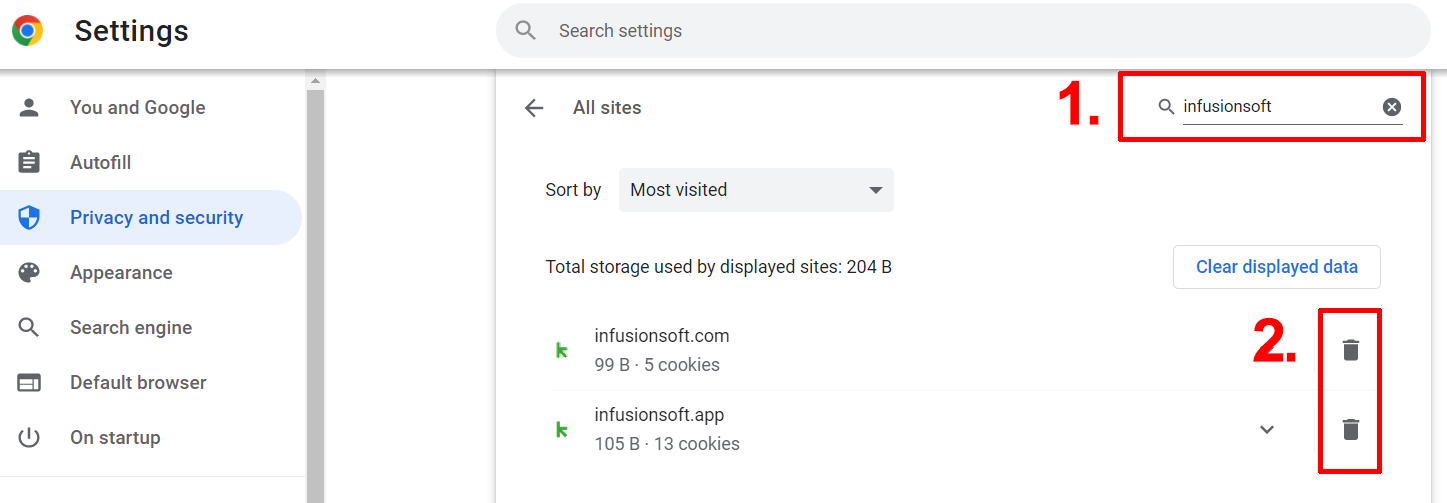Screen dimensions: 1447x503
Task: Click 105 B · 13 cookies text
Action: click(667, 444)
